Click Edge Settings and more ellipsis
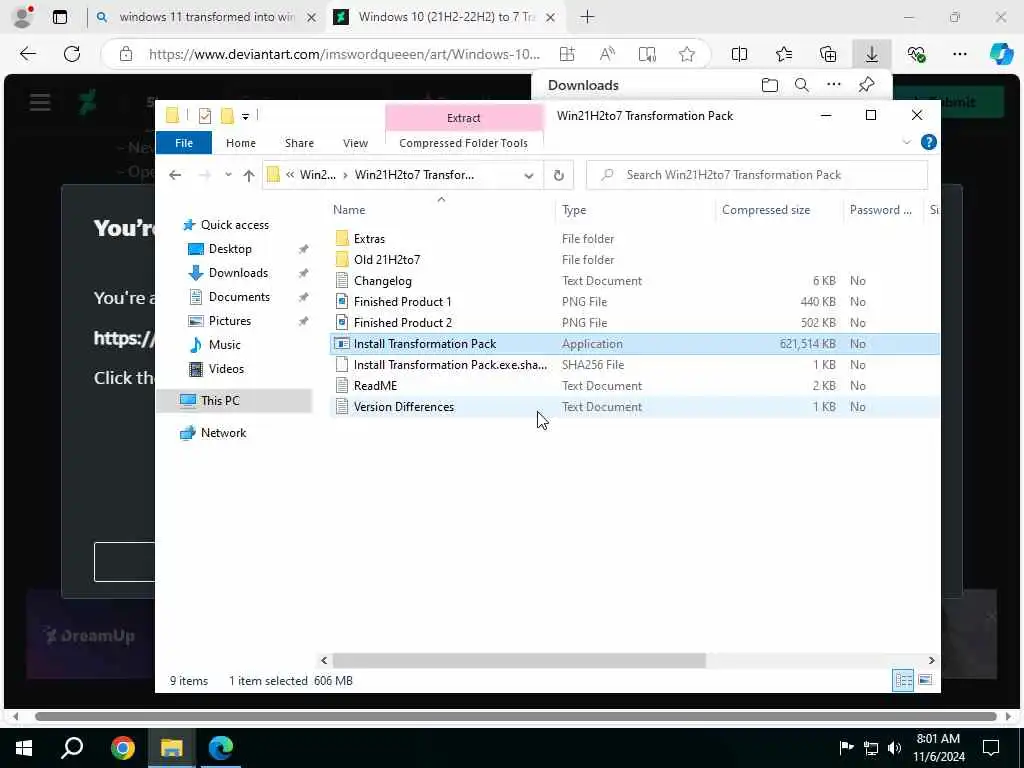 959,54
